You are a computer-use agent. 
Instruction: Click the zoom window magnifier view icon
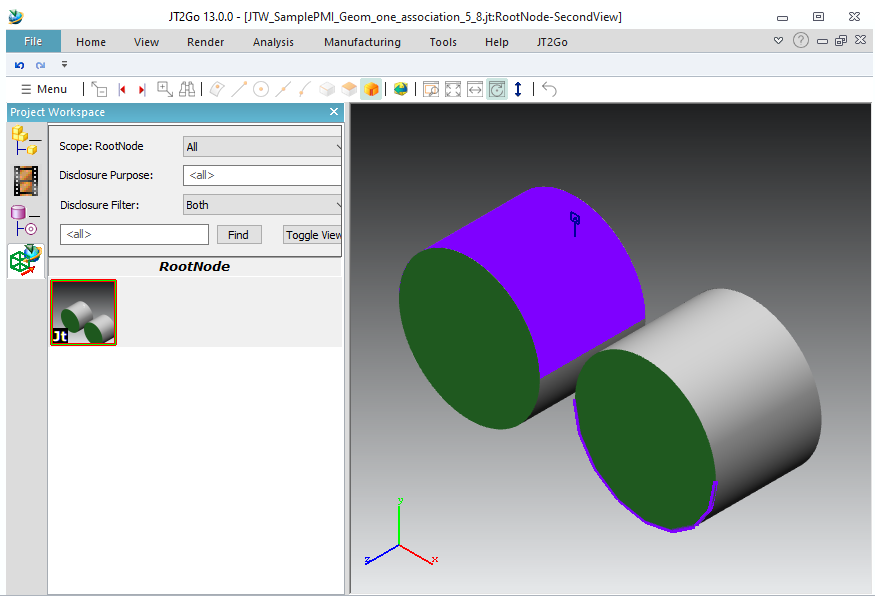pyautogui.click(x=431, y=89)
